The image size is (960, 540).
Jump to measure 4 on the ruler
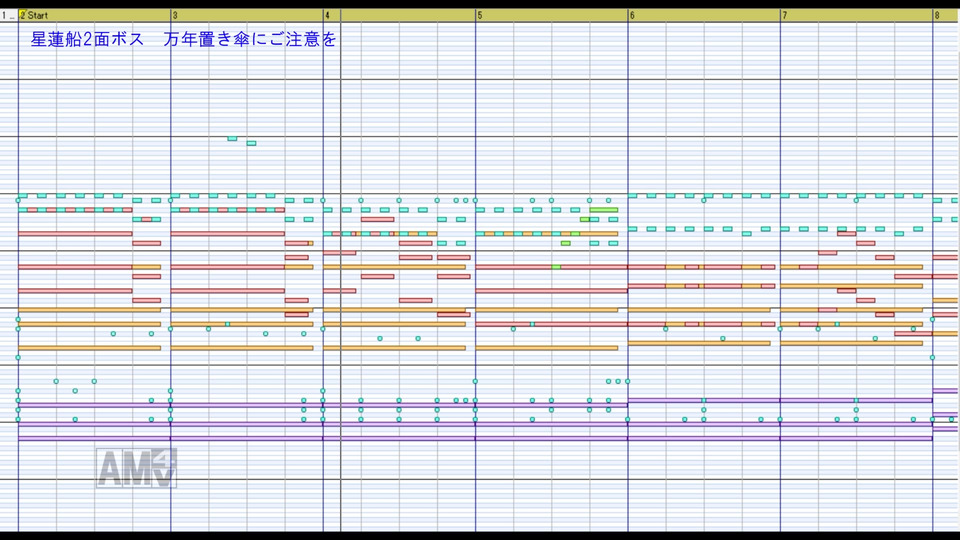328,15
